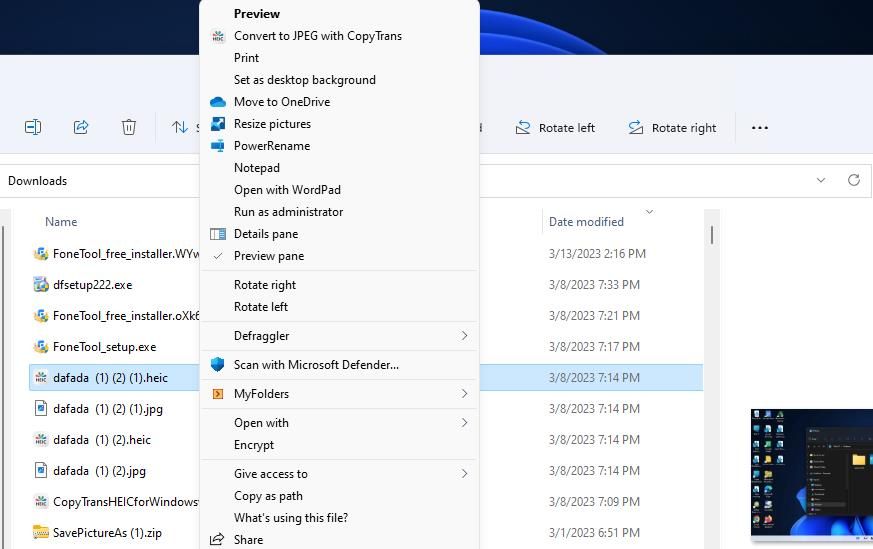Screen dimensions: 873x549
Task: Click the Rotate right toolbar button
Action: click(672, 128)
